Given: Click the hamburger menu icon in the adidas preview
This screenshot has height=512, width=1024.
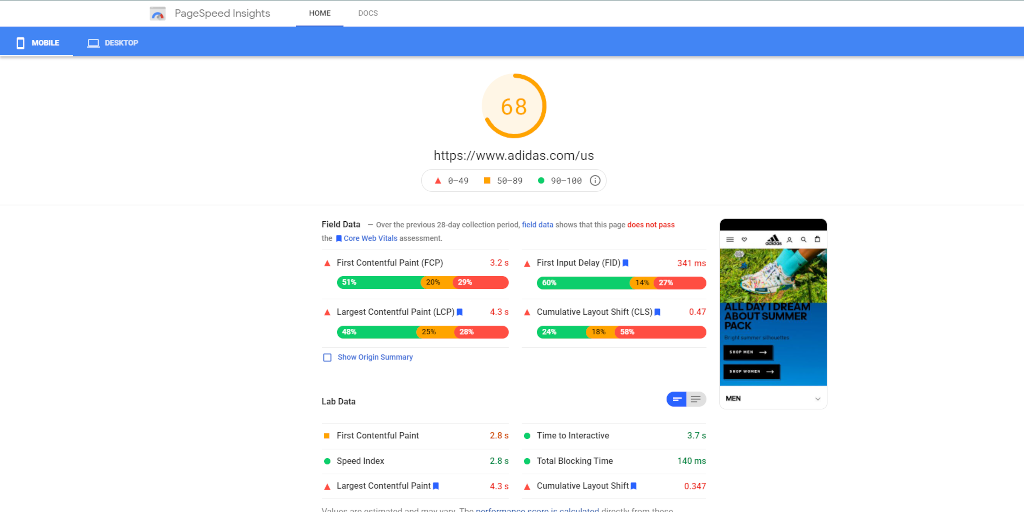Looking at the screenshot, I should pyautogui.click(x=730, y=240).
